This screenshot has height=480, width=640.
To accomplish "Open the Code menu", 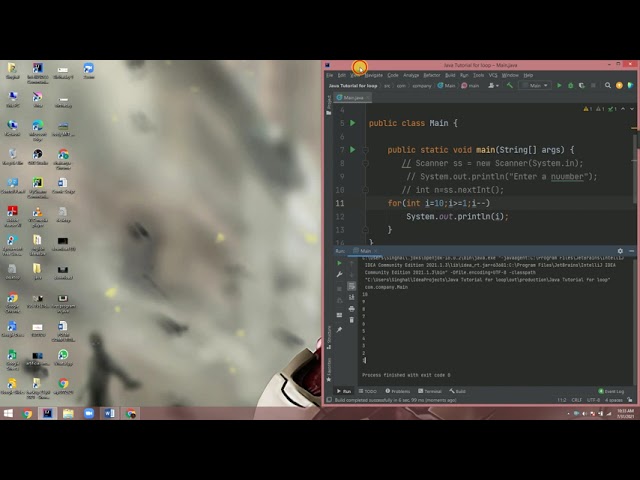I will 393,75.
